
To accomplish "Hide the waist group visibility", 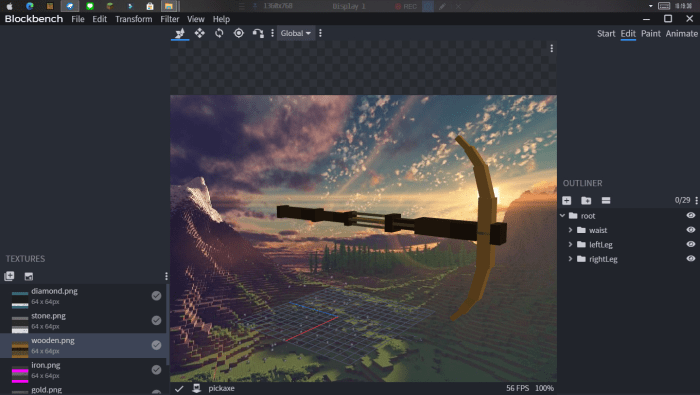I will 691,230.
